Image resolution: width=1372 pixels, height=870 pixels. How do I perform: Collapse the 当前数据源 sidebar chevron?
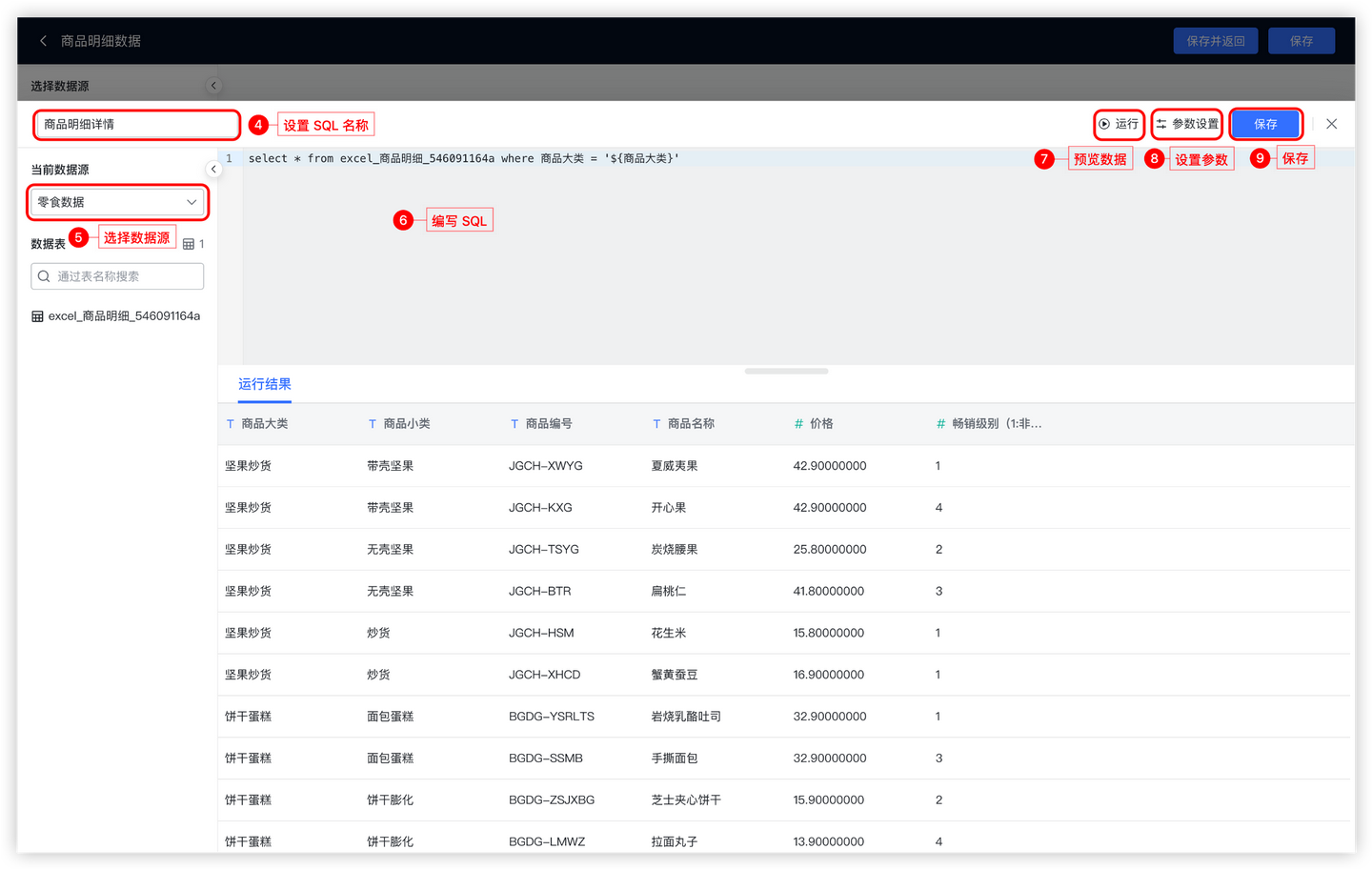[213, 169]
